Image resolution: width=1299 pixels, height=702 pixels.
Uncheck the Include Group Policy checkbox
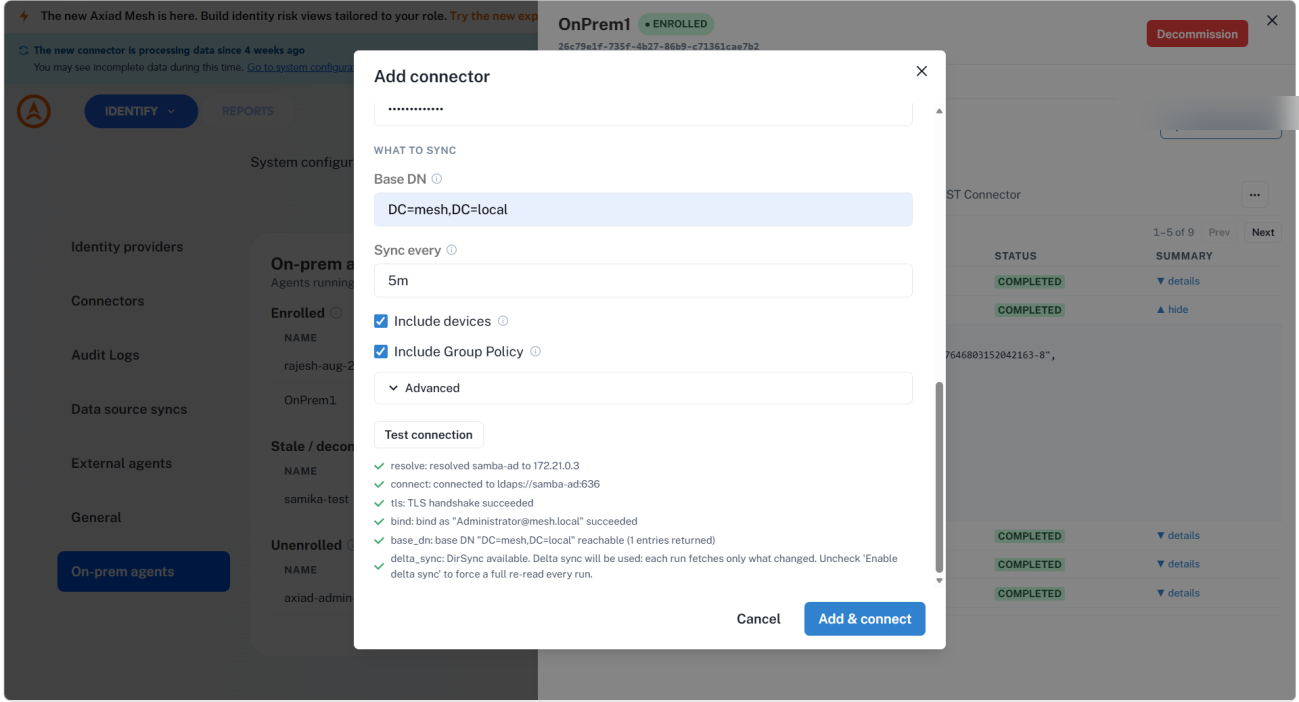point(381,351)
